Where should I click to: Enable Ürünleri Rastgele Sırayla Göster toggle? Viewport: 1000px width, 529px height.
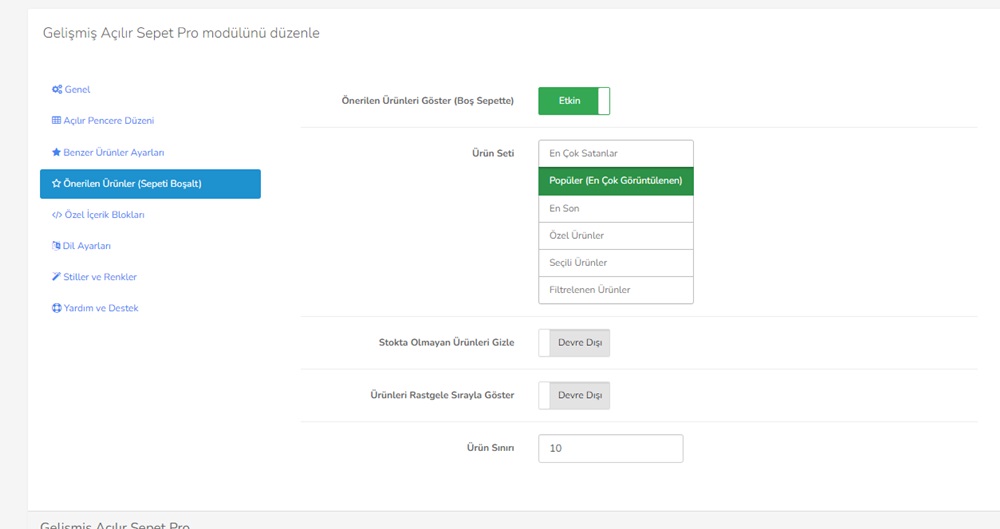574,395
